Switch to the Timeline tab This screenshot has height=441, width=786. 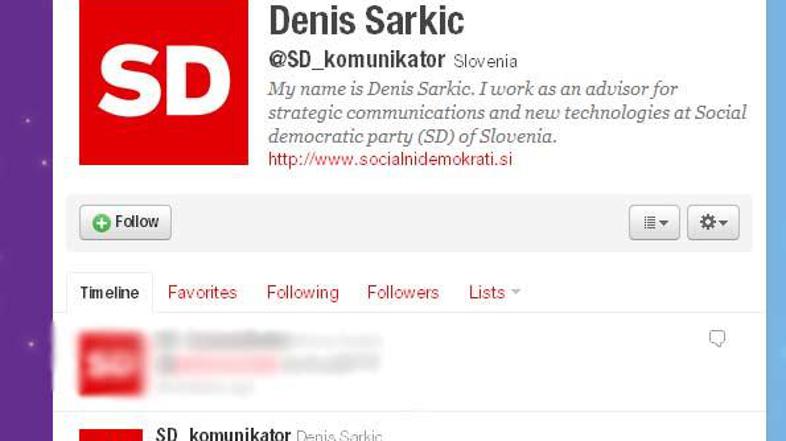coord(110,293)
